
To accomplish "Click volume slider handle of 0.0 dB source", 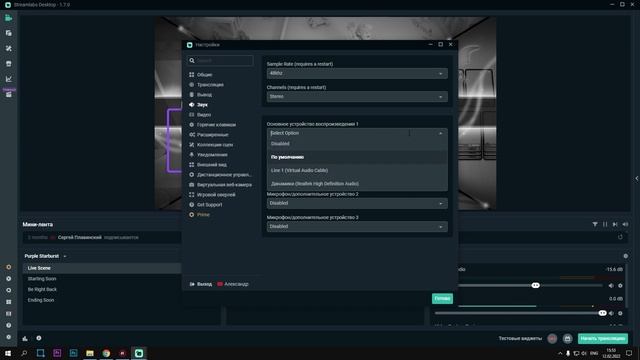I will coord(602,313).
